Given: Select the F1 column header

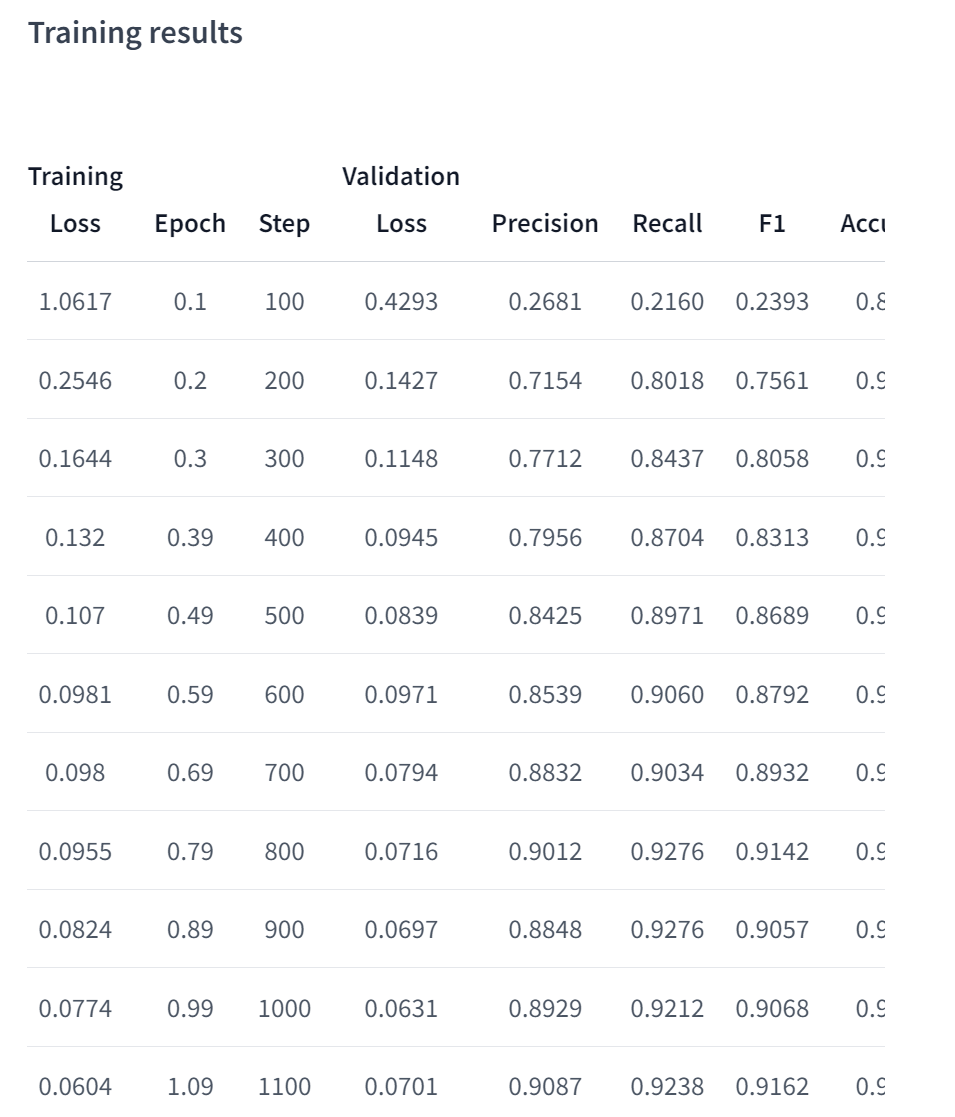Looking at the screenshot, I should 772,224.
